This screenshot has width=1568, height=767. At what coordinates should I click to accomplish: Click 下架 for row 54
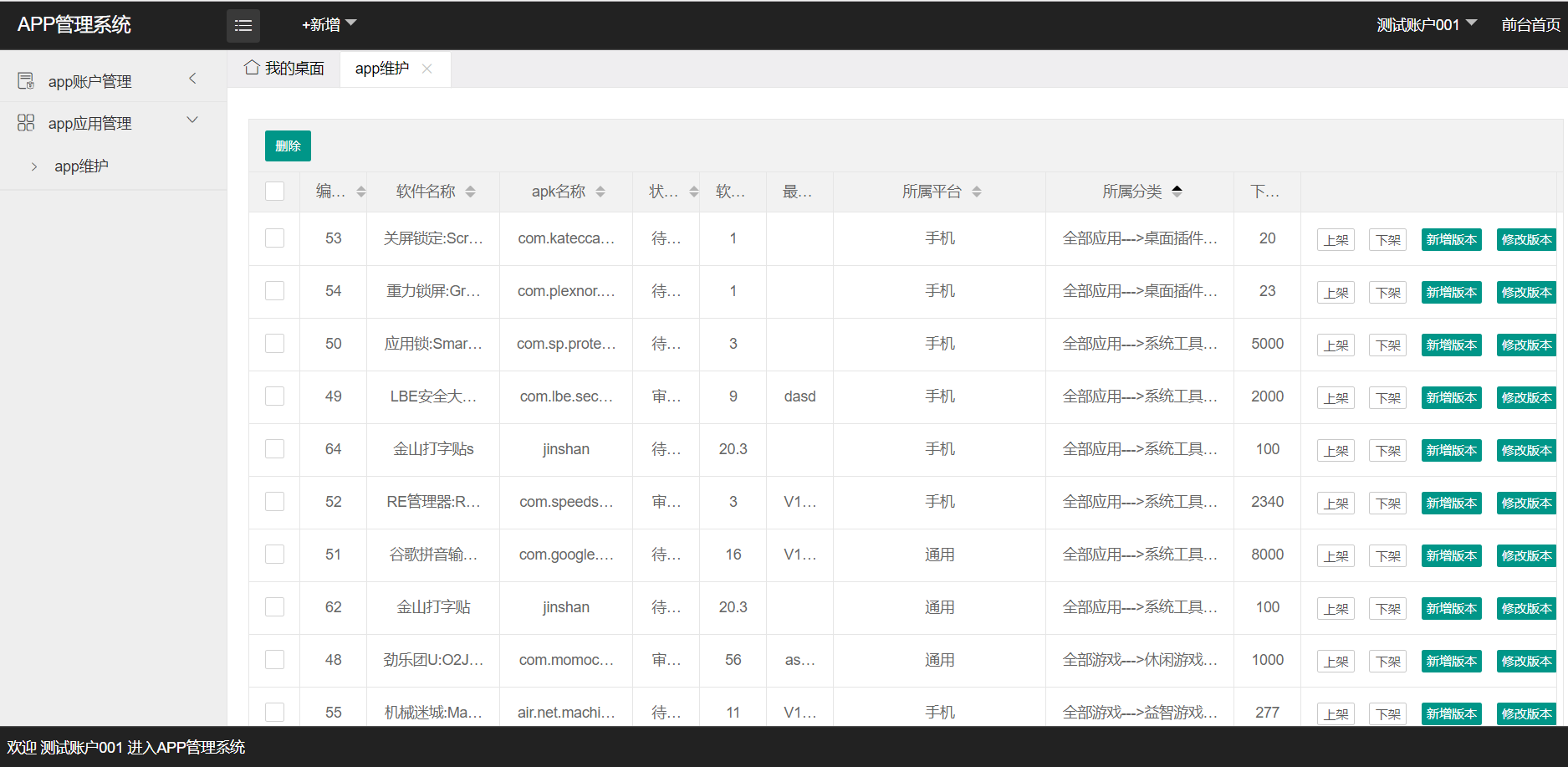coord(1388,293)
